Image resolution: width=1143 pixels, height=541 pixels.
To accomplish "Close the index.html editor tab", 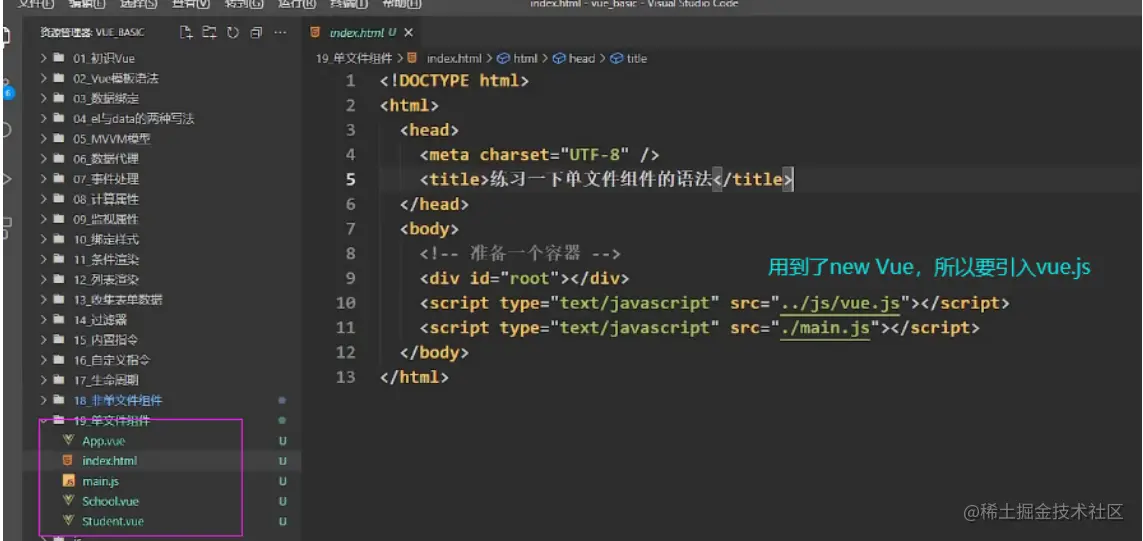I will click(408, 32).
